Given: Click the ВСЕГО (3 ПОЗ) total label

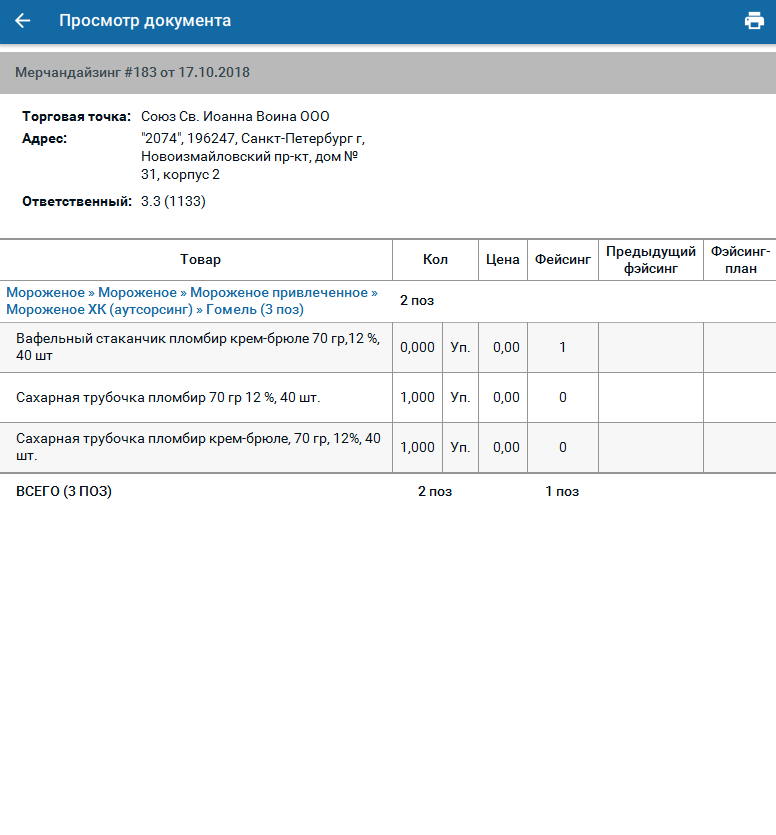Looking at the screenshot, I should click(64, 491).
